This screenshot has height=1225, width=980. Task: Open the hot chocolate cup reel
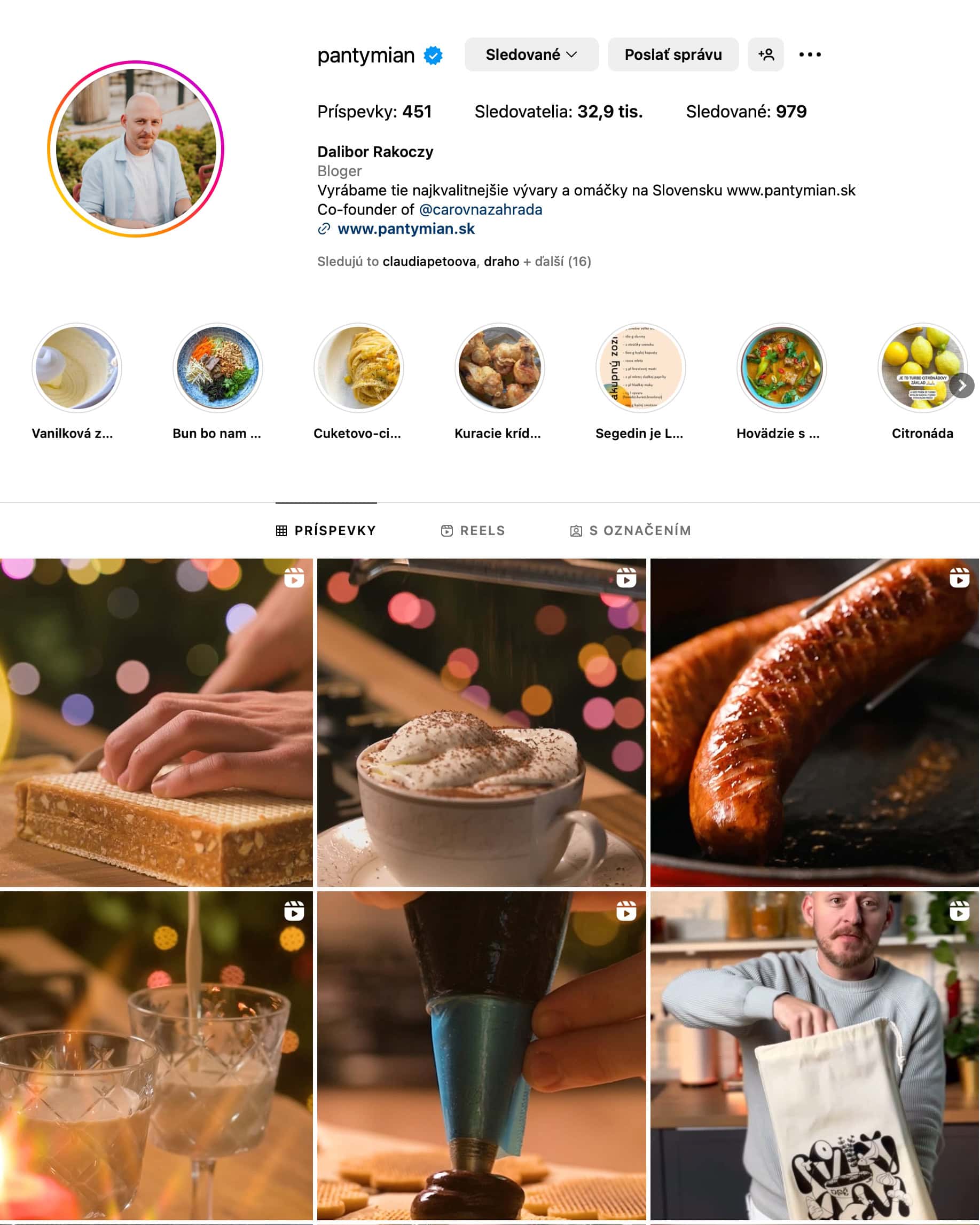481,722
